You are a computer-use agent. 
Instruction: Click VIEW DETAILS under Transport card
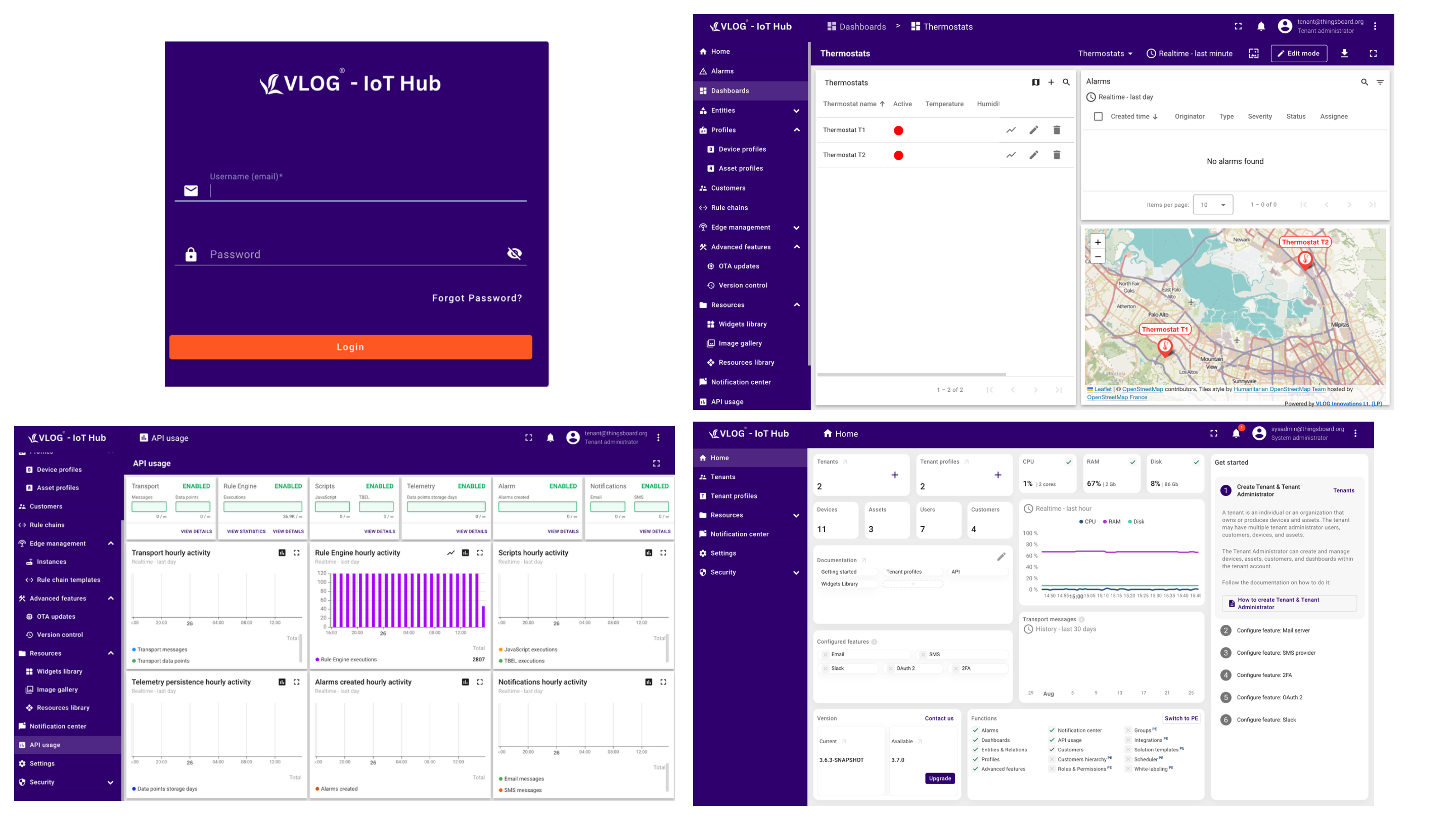196,531
